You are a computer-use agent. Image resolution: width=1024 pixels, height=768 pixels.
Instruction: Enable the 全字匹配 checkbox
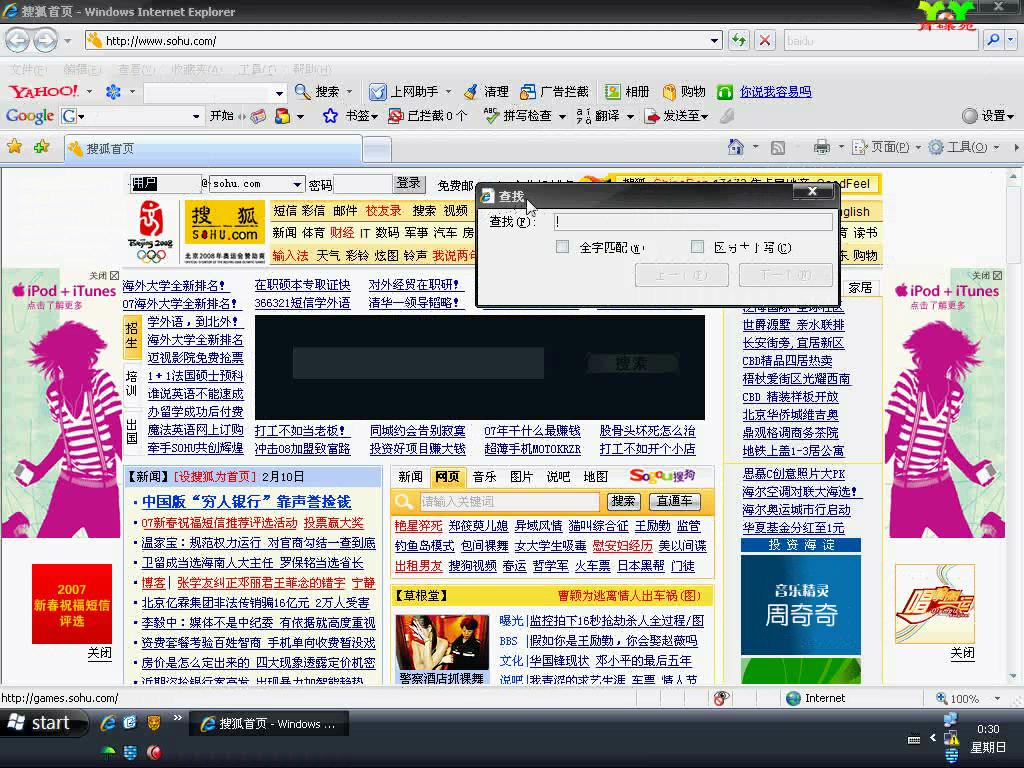point(562,247)
